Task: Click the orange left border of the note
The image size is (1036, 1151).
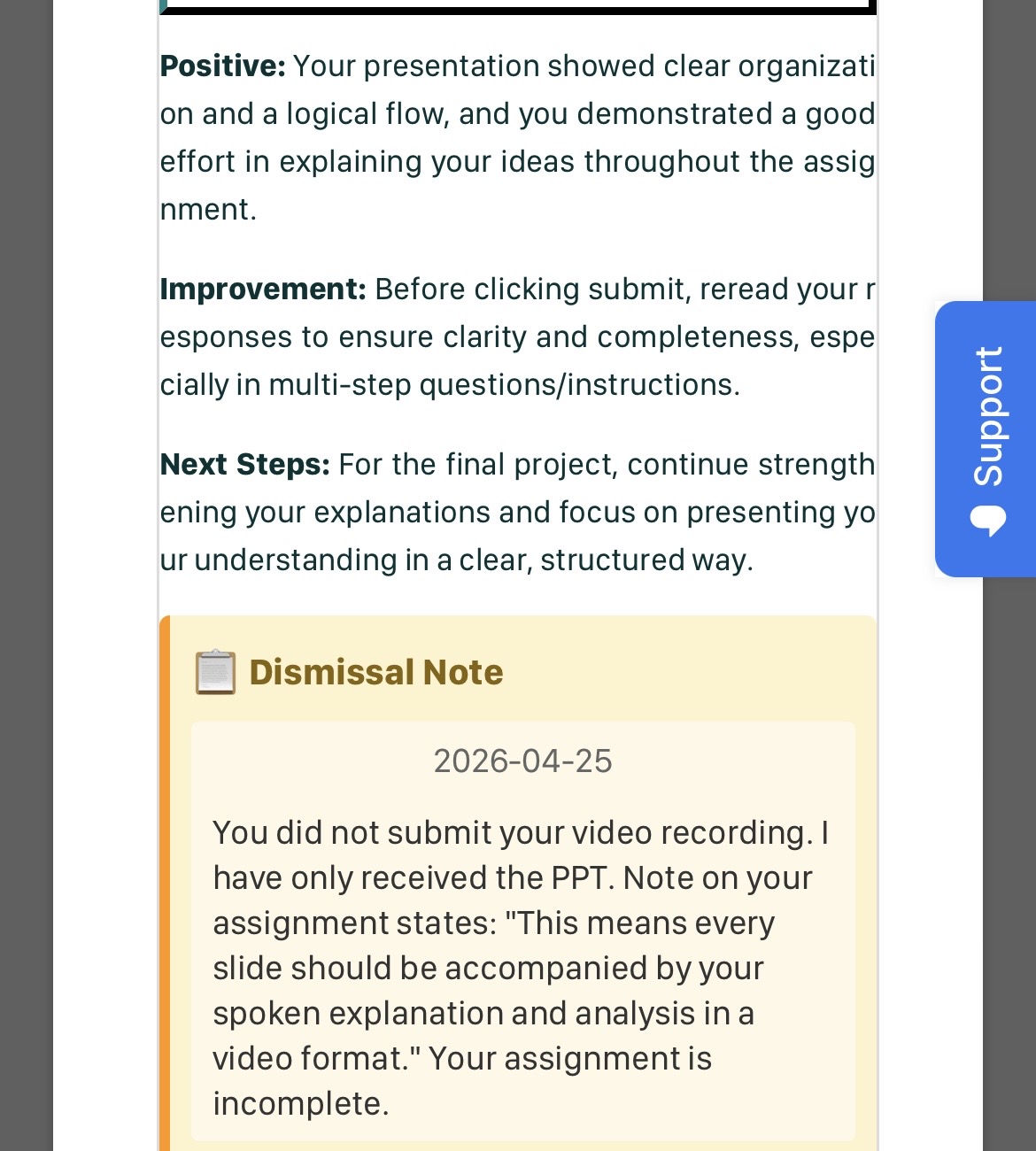Action: point(165,885)
